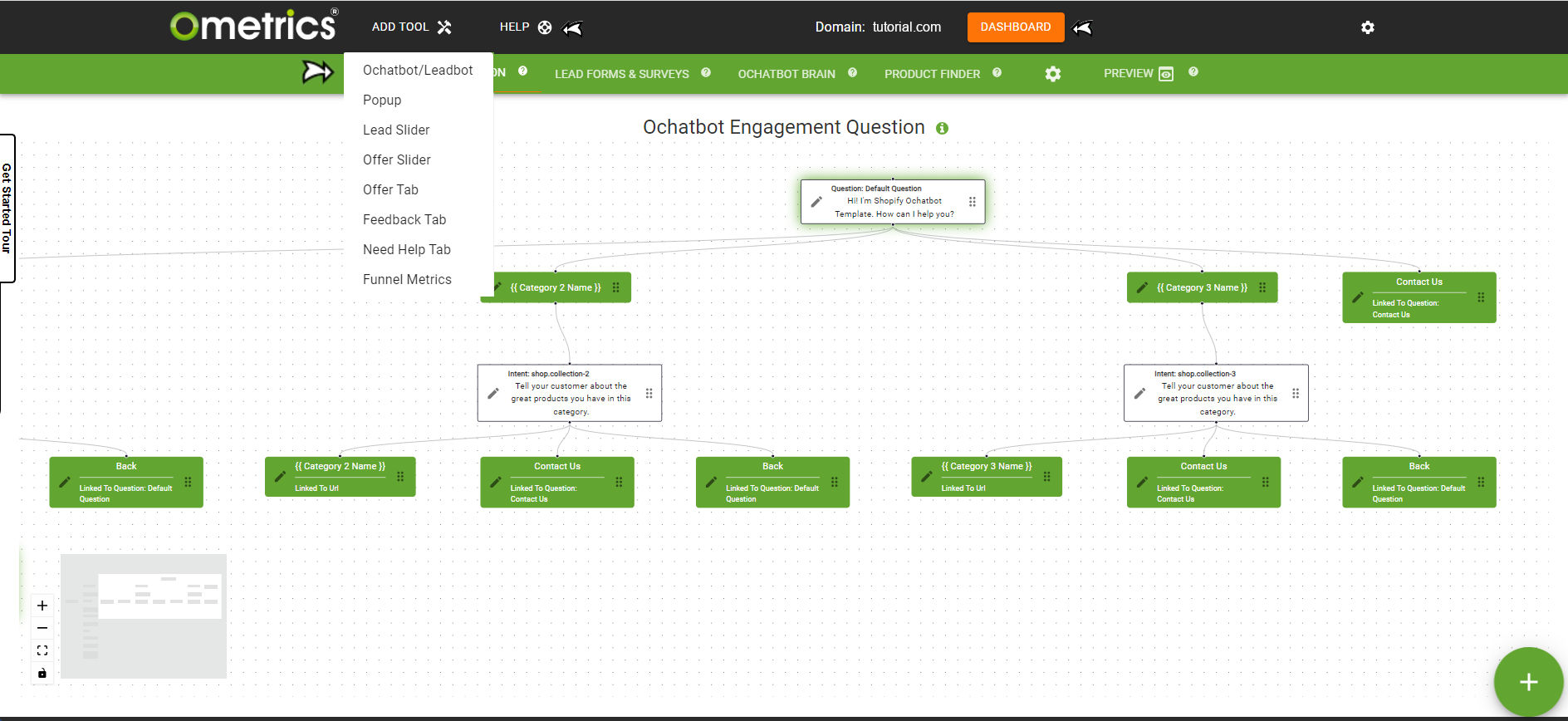Image resolution: width=1568 pixels, height=721 pixels.
Task: Click drag handle on top Category 2 Name node
Action: pyautogui.click(x=615, y=287)
